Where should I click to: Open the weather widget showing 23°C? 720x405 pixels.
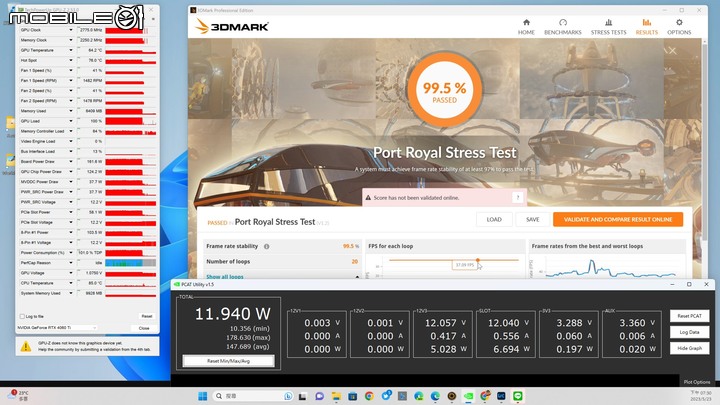coord(19,396)
